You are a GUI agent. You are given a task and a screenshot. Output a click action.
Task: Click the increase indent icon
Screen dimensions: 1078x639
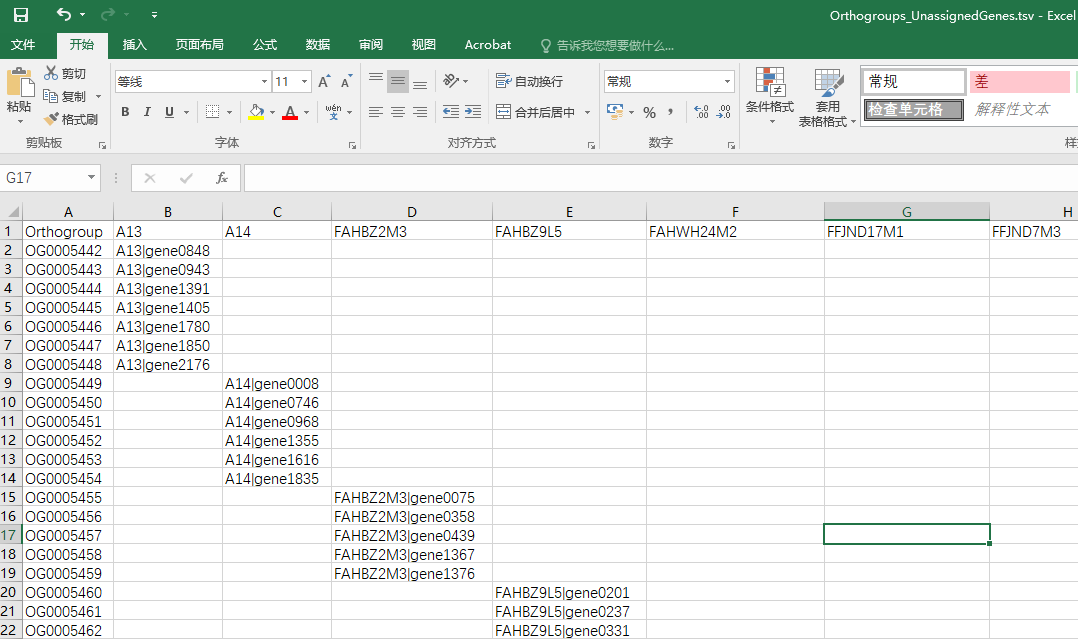[x=473, y=112]
